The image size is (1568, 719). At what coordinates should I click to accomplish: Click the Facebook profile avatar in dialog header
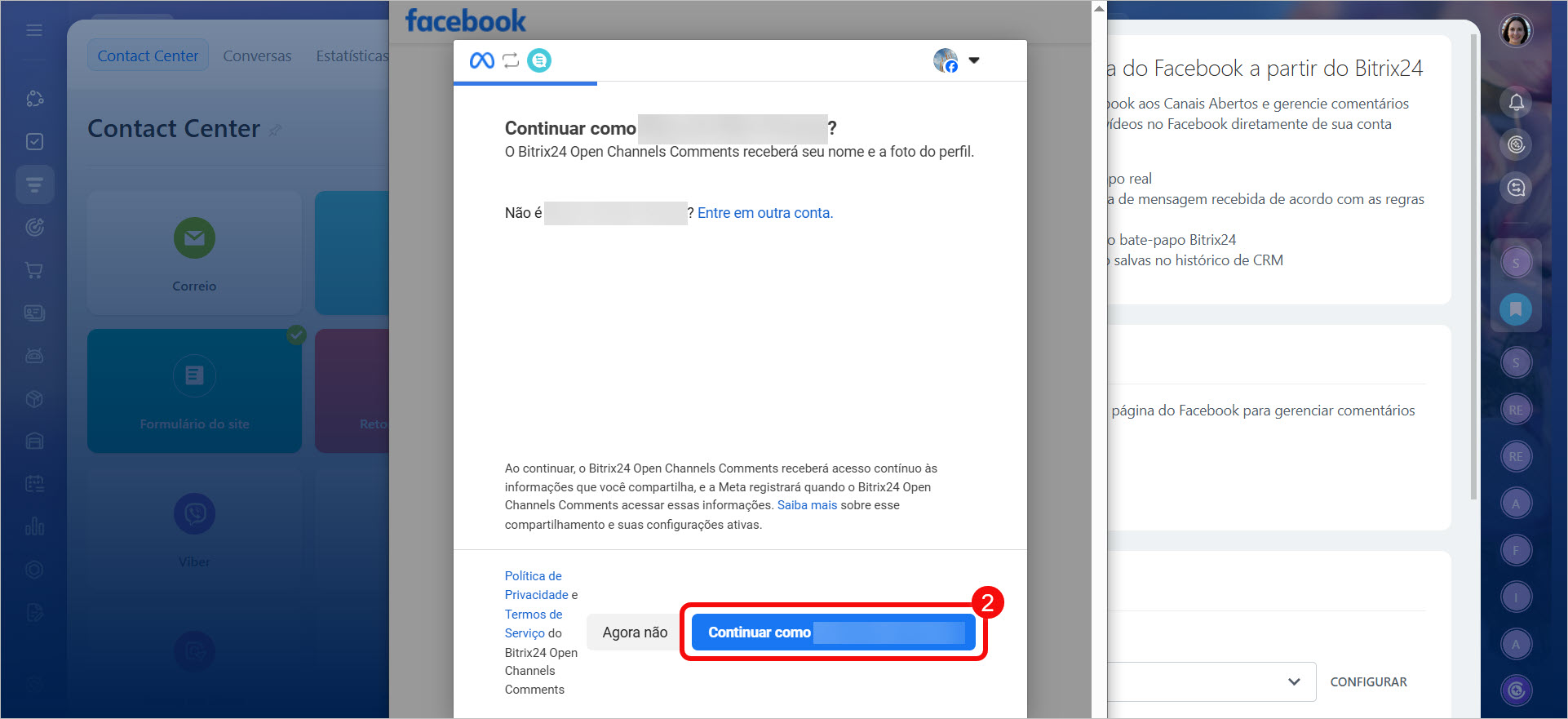pyautogui.click(x=946, y=60)
